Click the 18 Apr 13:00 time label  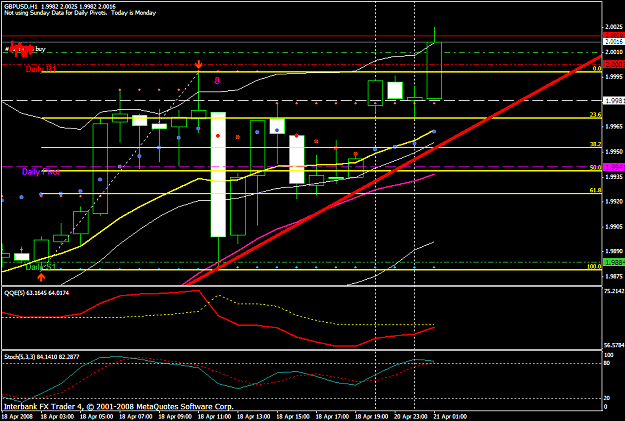click(254, 417)
